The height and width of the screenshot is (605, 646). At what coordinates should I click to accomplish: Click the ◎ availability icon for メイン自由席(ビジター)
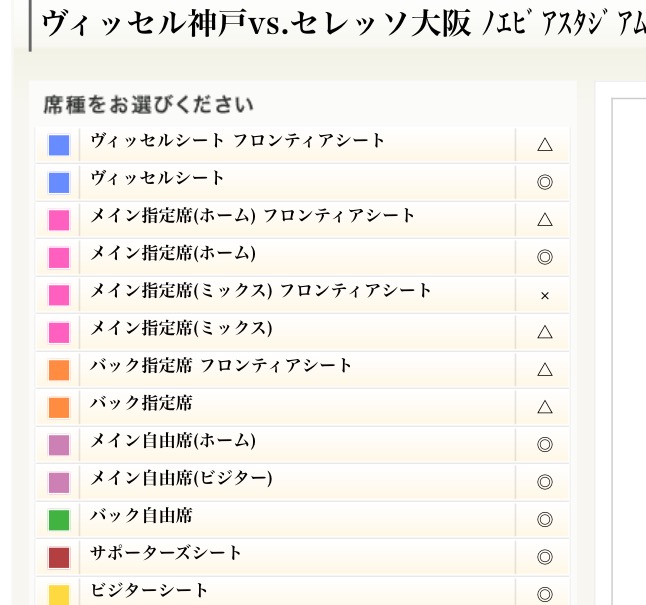pos(544,482)
